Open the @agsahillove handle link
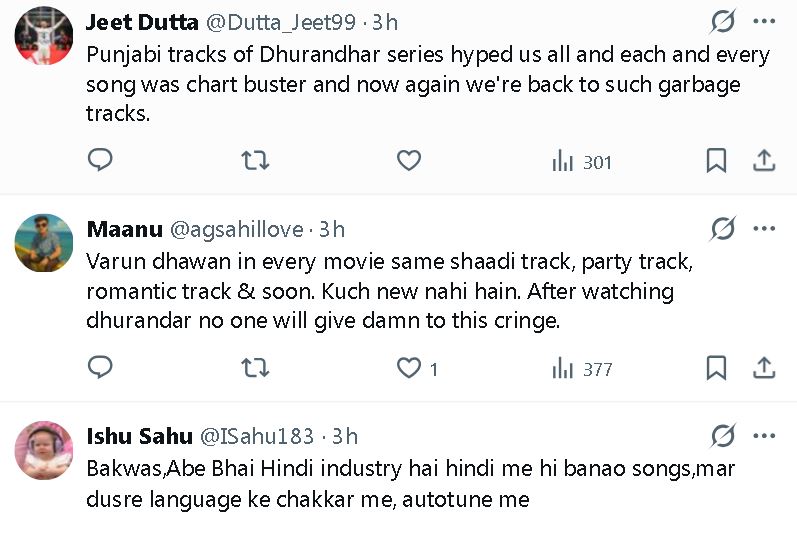 (236, 229)
